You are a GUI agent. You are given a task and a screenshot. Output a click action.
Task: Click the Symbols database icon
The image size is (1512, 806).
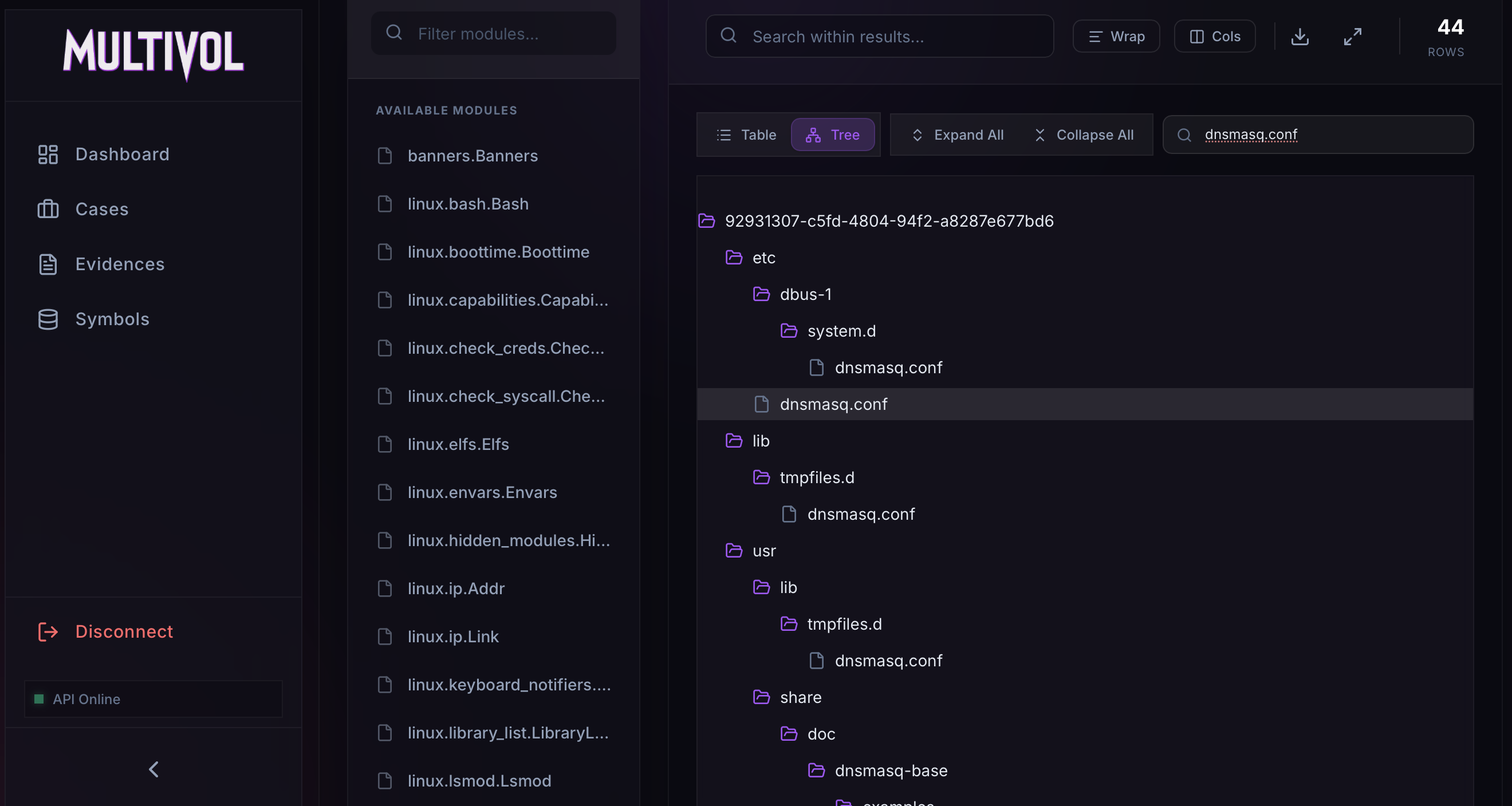48,319
